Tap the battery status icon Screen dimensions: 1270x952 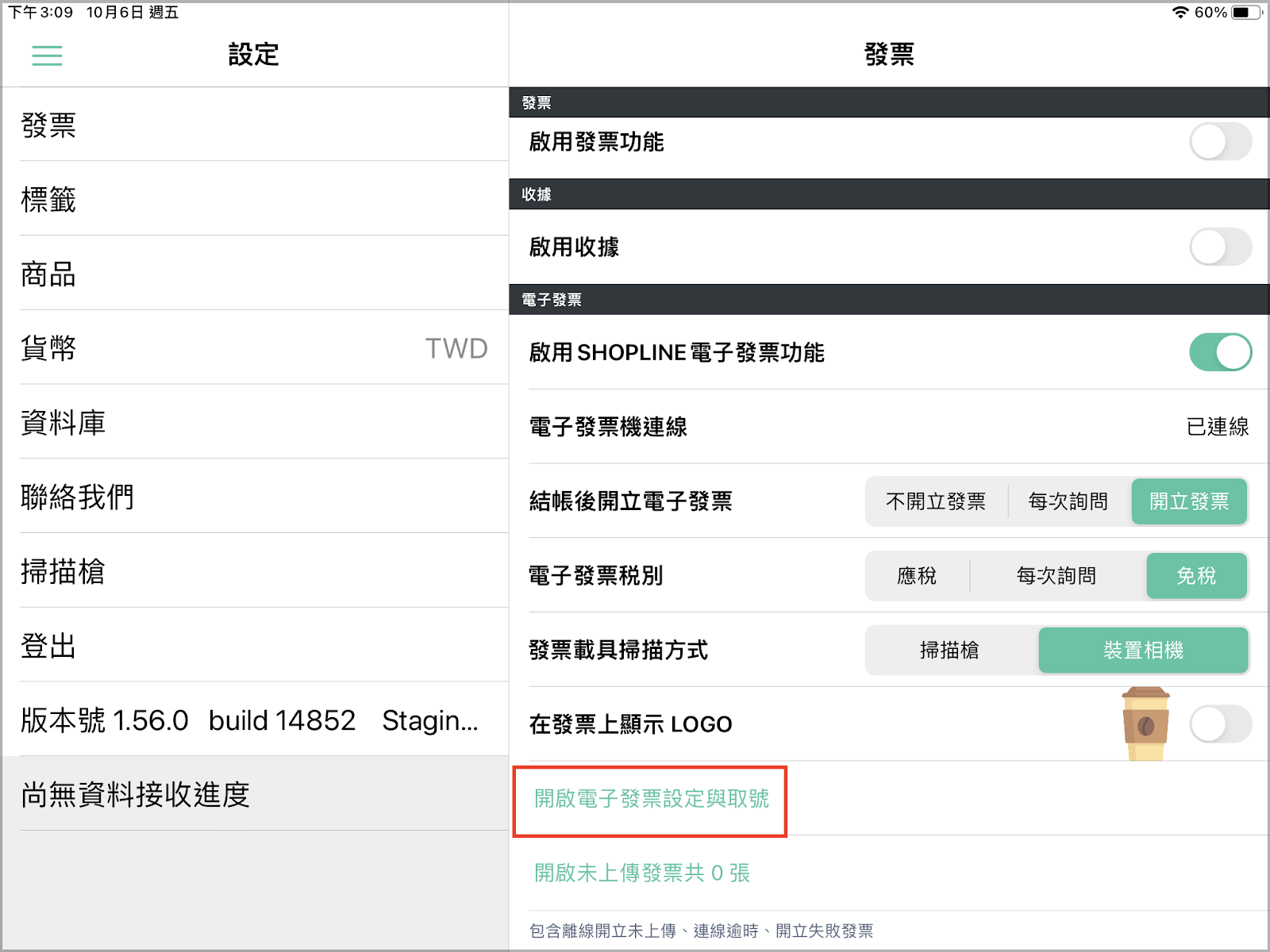[x=1245, y=13]
